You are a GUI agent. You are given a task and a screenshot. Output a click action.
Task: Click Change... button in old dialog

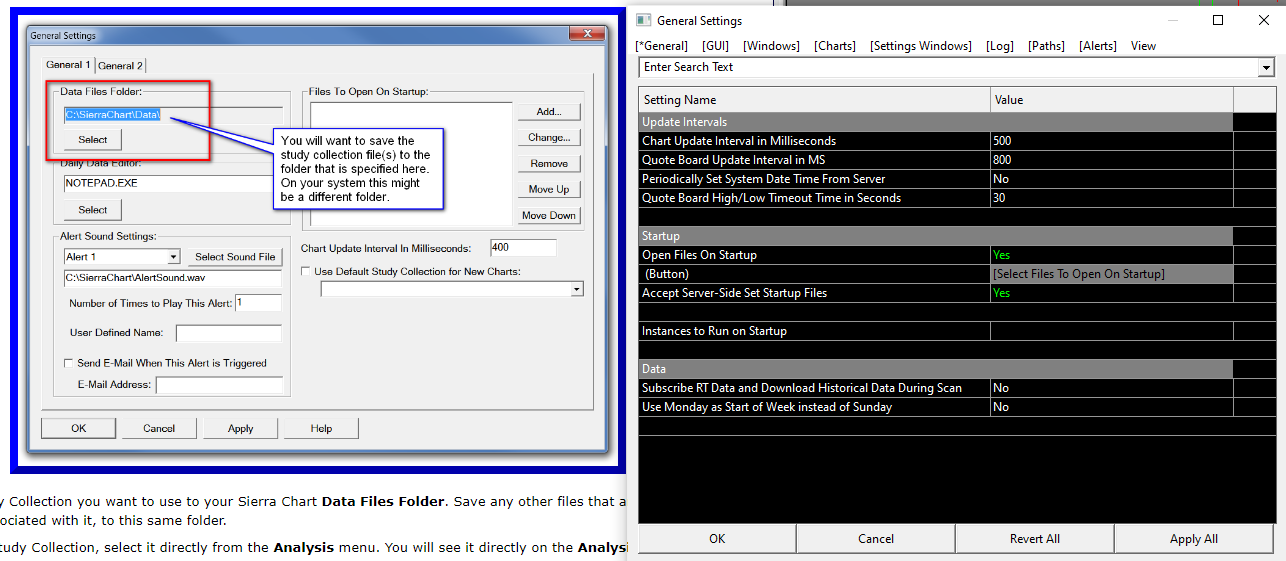[549, 137]
